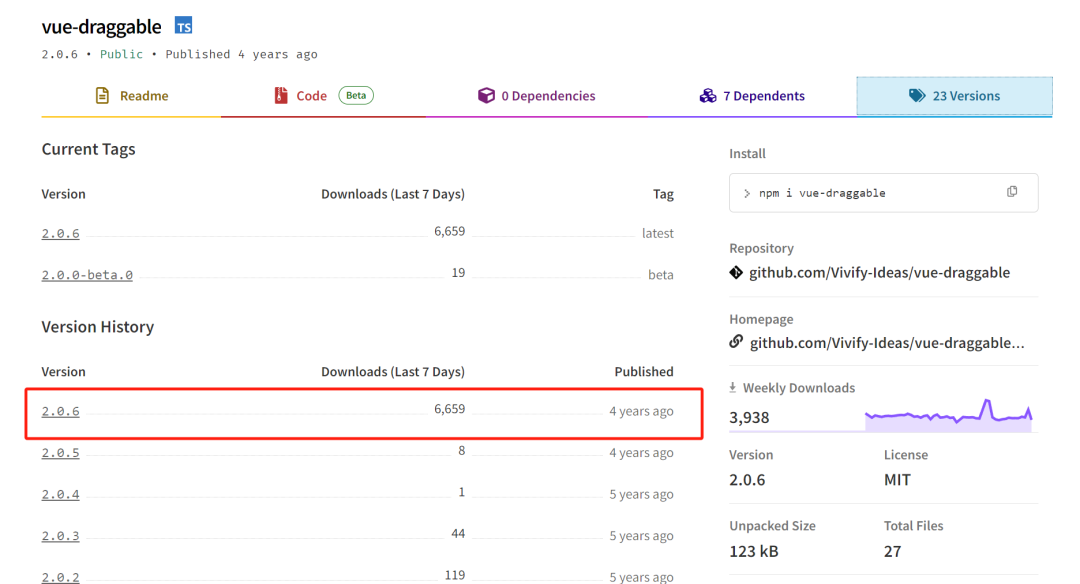Open version 2.0.3 link
The width and height of the screenshot is (1080, 584).
point(60,536)
